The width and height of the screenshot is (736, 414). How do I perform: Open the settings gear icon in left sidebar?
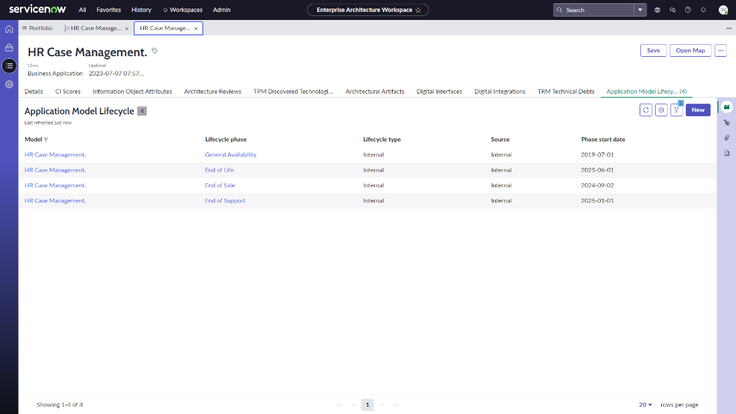pyautogui.click(x=9, y=84)
